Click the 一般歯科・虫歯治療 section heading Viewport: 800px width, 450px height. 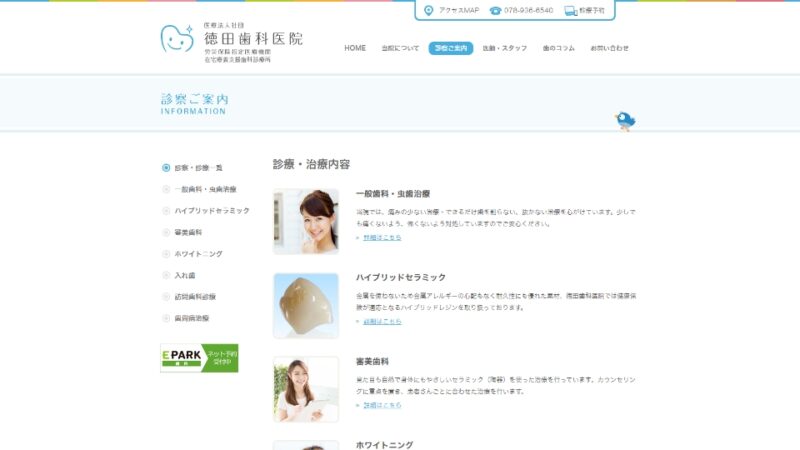pos(393,194)
